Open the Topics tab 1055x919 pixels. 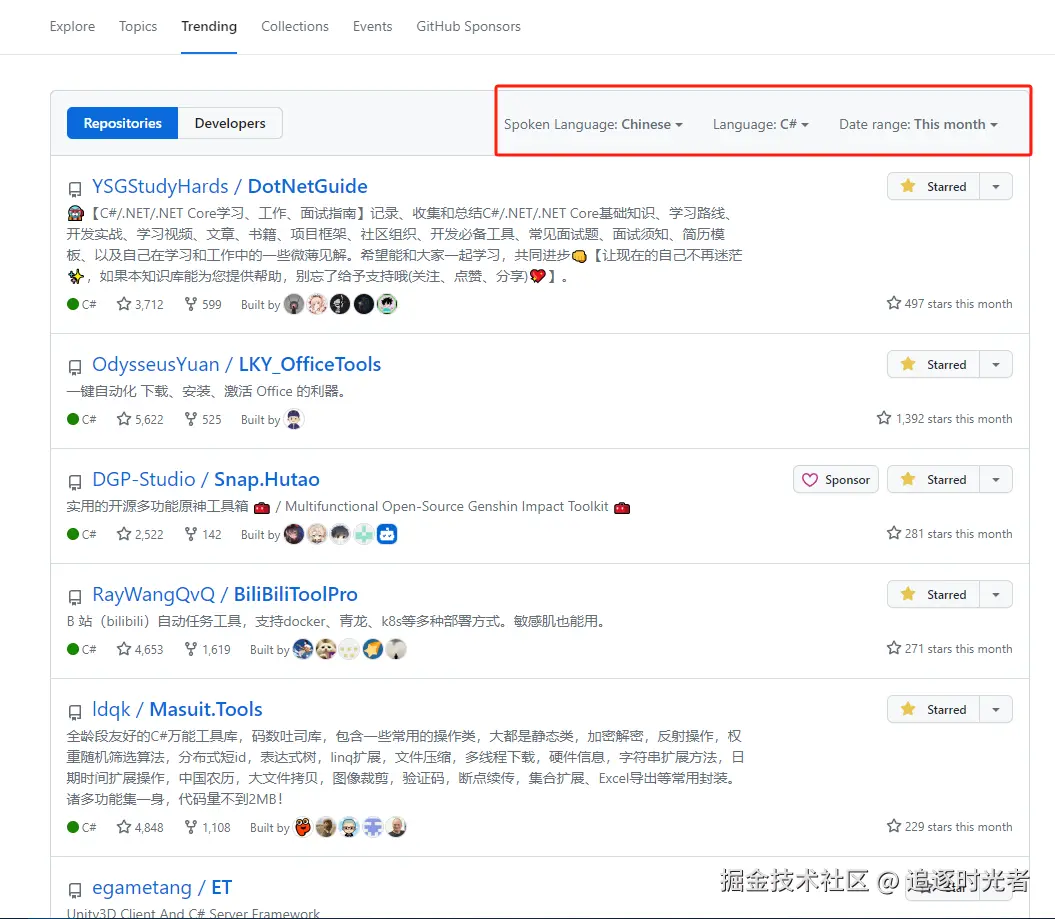tap(138, 26)
